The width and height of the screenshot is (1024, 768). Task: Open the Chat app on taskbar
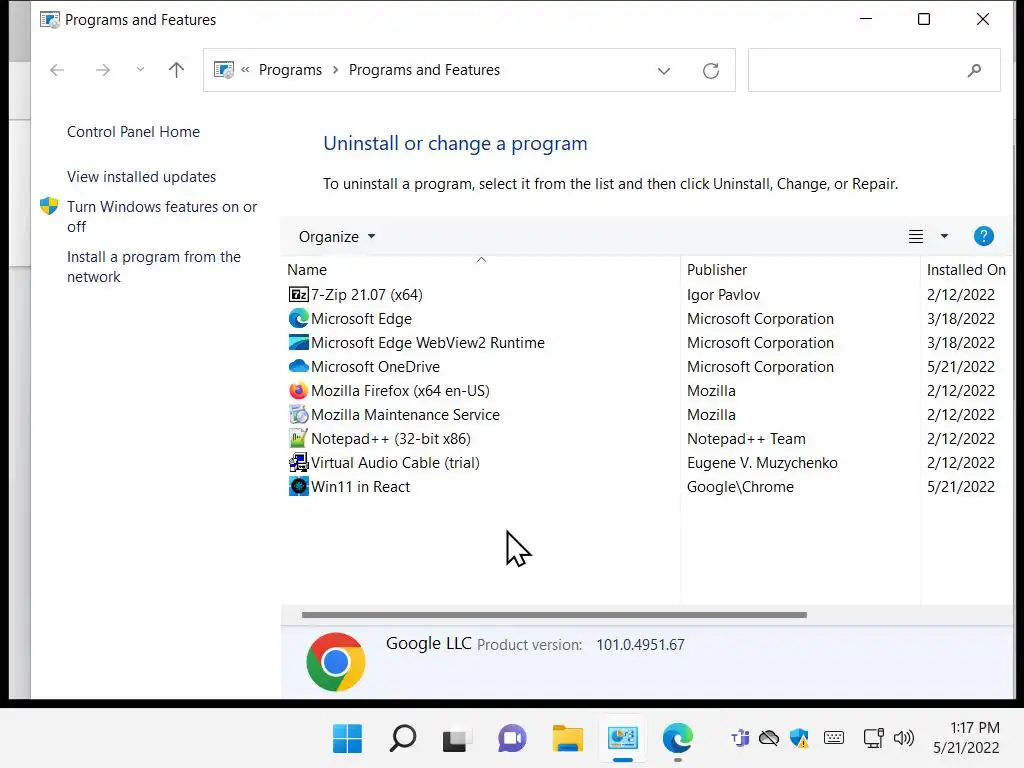512,739
